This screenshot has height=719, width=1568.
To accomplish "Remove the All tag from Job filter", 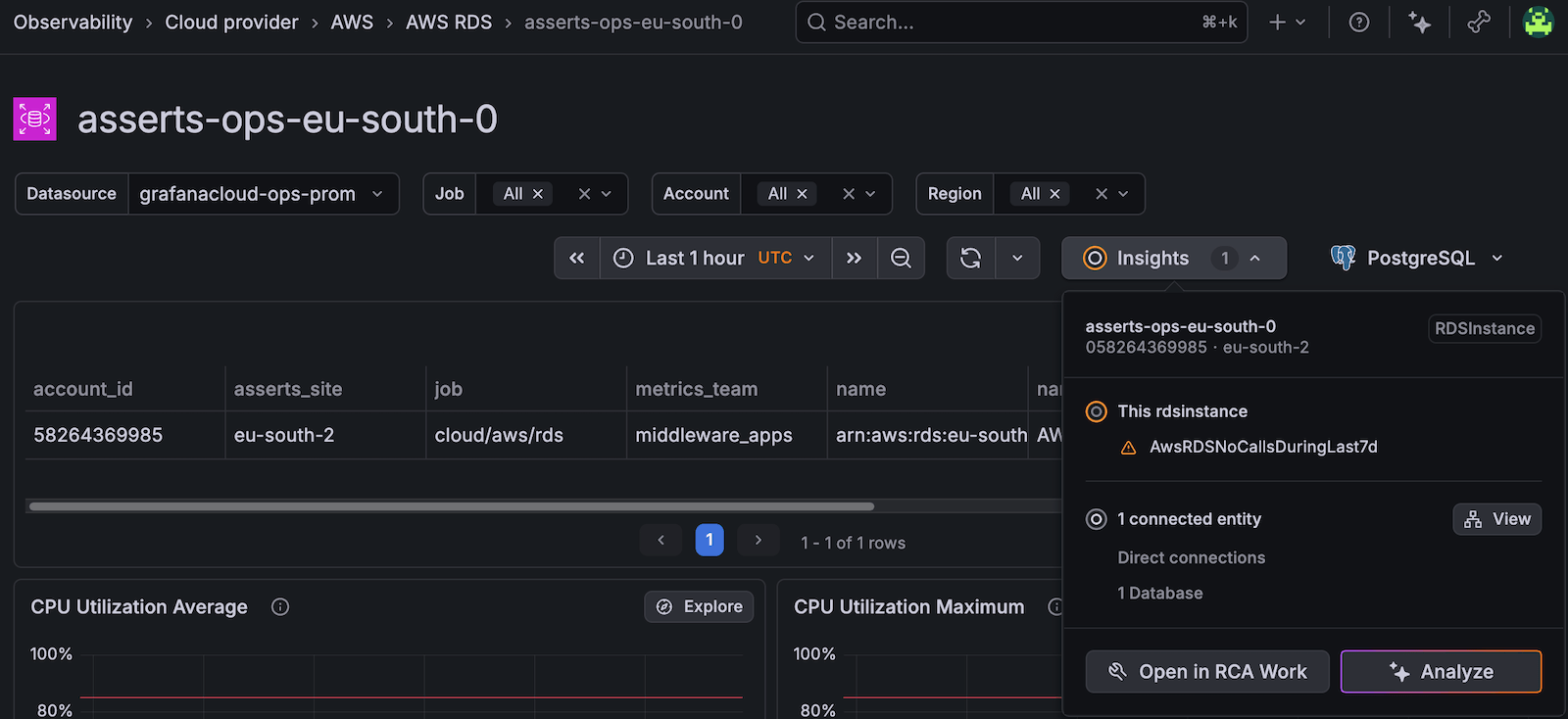I will [538, 194].
